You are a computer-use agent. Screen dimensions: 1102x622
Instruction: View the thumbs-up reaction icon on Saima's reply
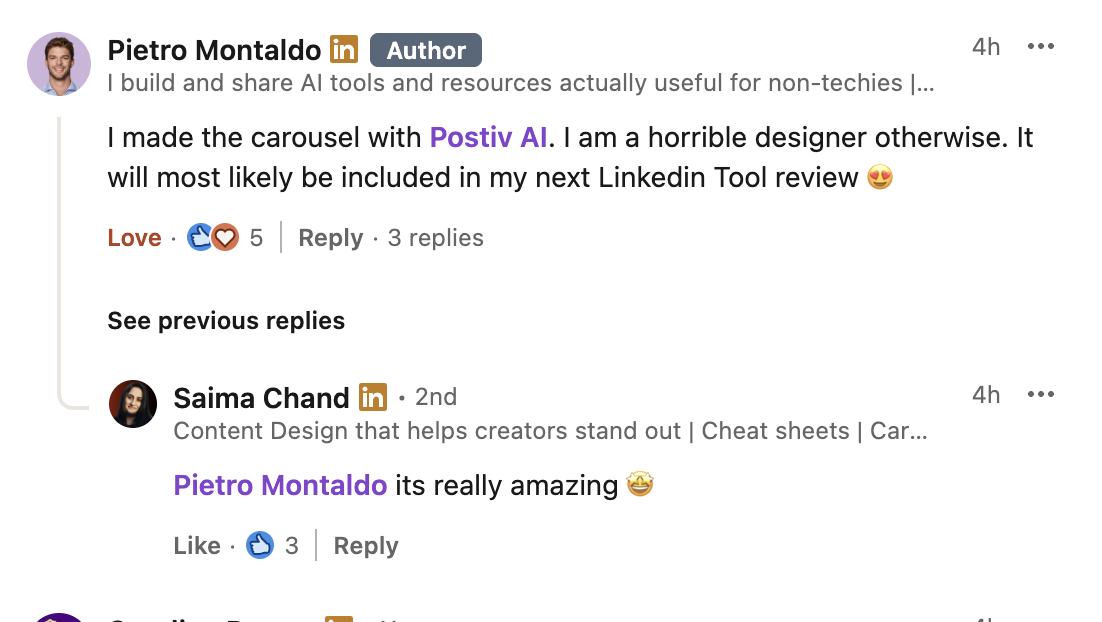pos(260,545)
